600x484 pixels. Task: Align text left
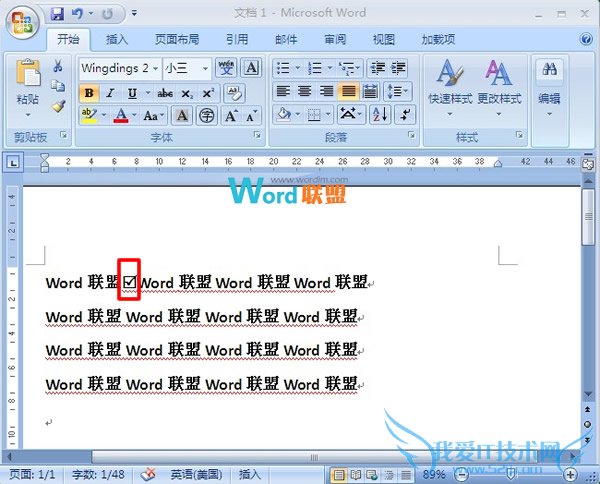(x=283, y=91)
